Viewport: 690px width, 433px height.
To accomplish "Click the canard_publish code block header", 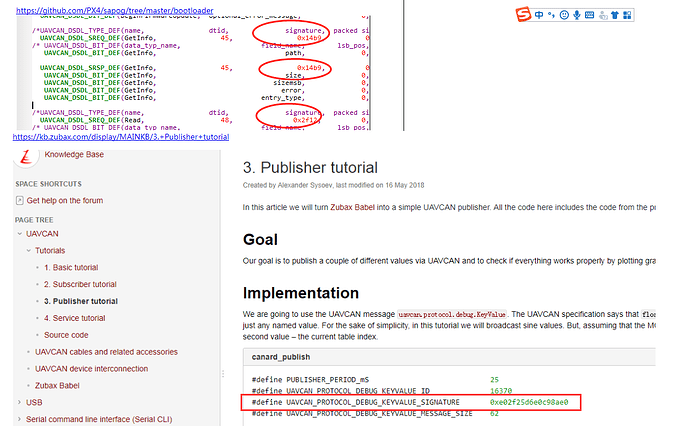I will [x=449, y=357].
